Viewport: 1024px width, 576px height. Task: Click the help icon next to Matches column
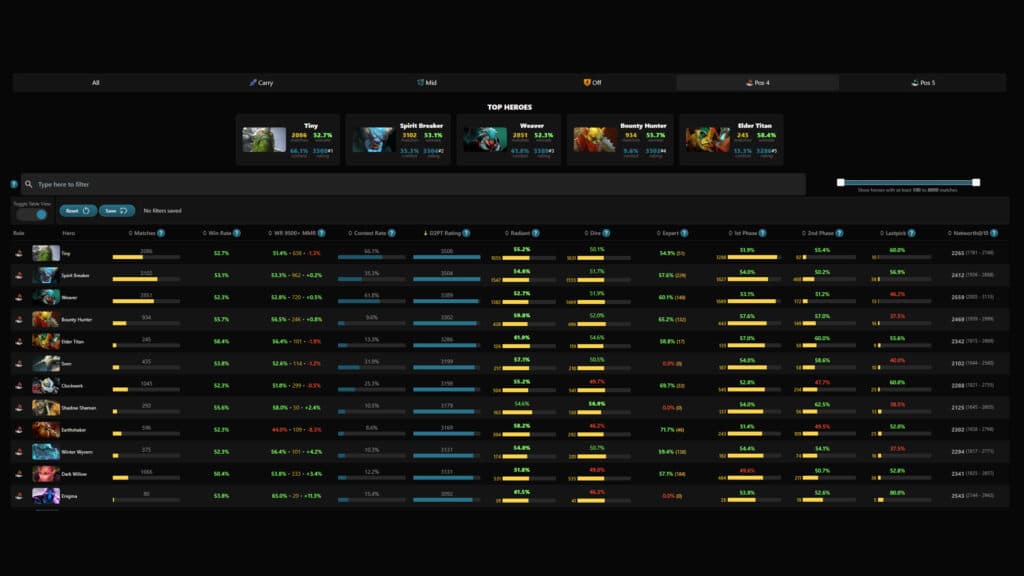click(x=161, y=233)
